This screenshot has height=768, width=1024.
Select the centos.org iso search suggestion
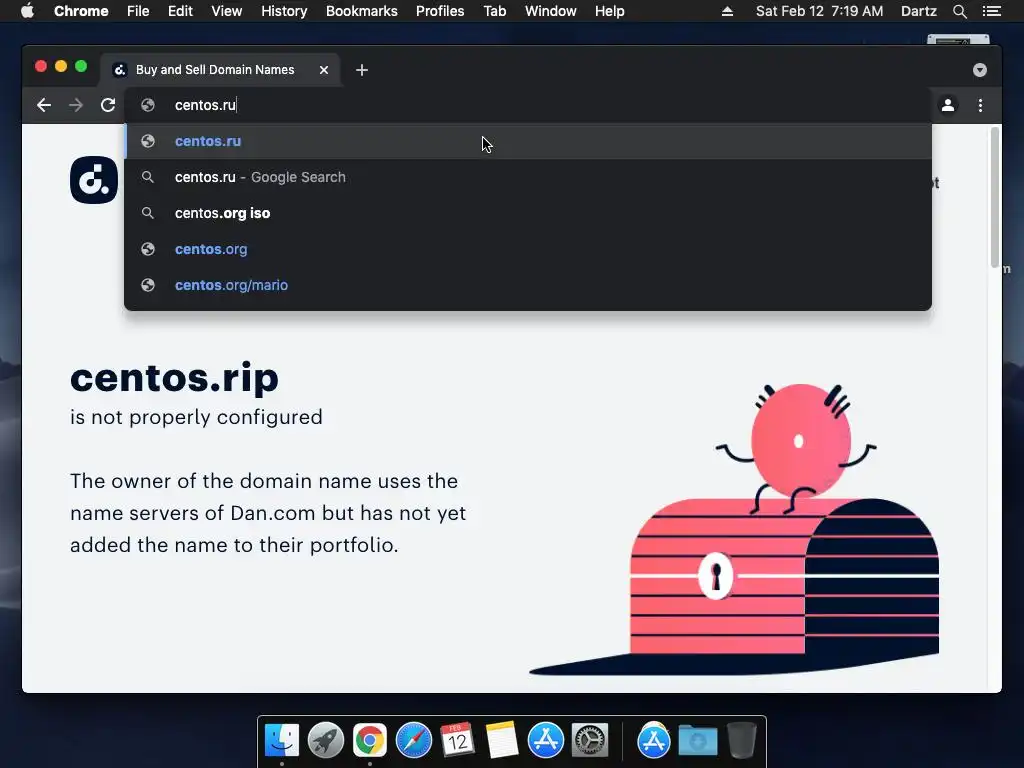pos(528,213)
